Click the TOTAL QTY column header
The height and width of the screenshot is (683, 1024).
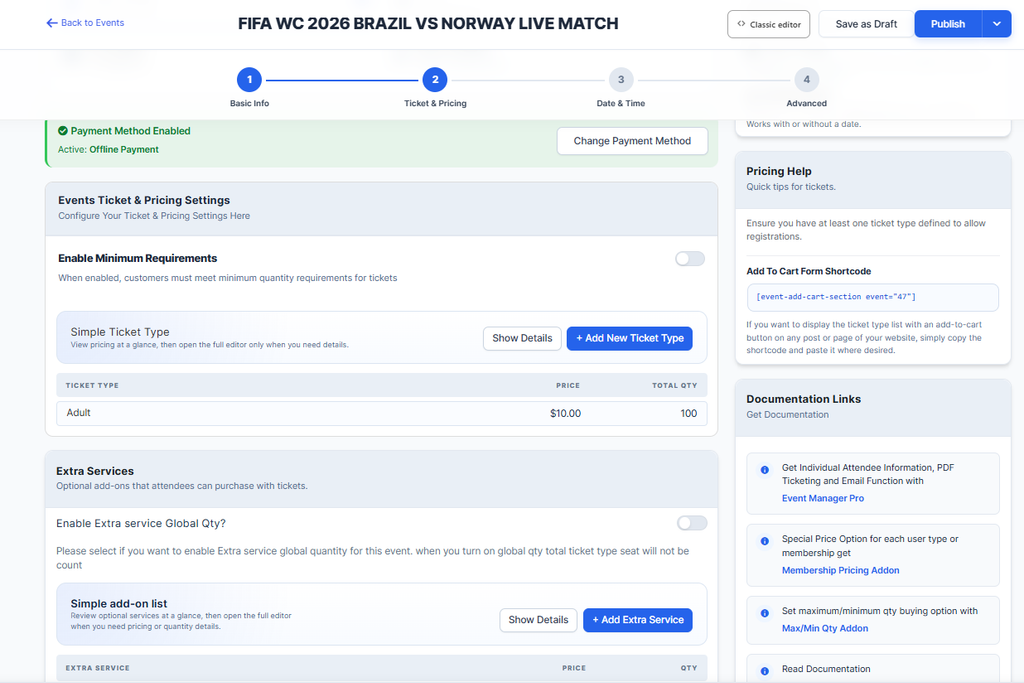tap(674, 385)
